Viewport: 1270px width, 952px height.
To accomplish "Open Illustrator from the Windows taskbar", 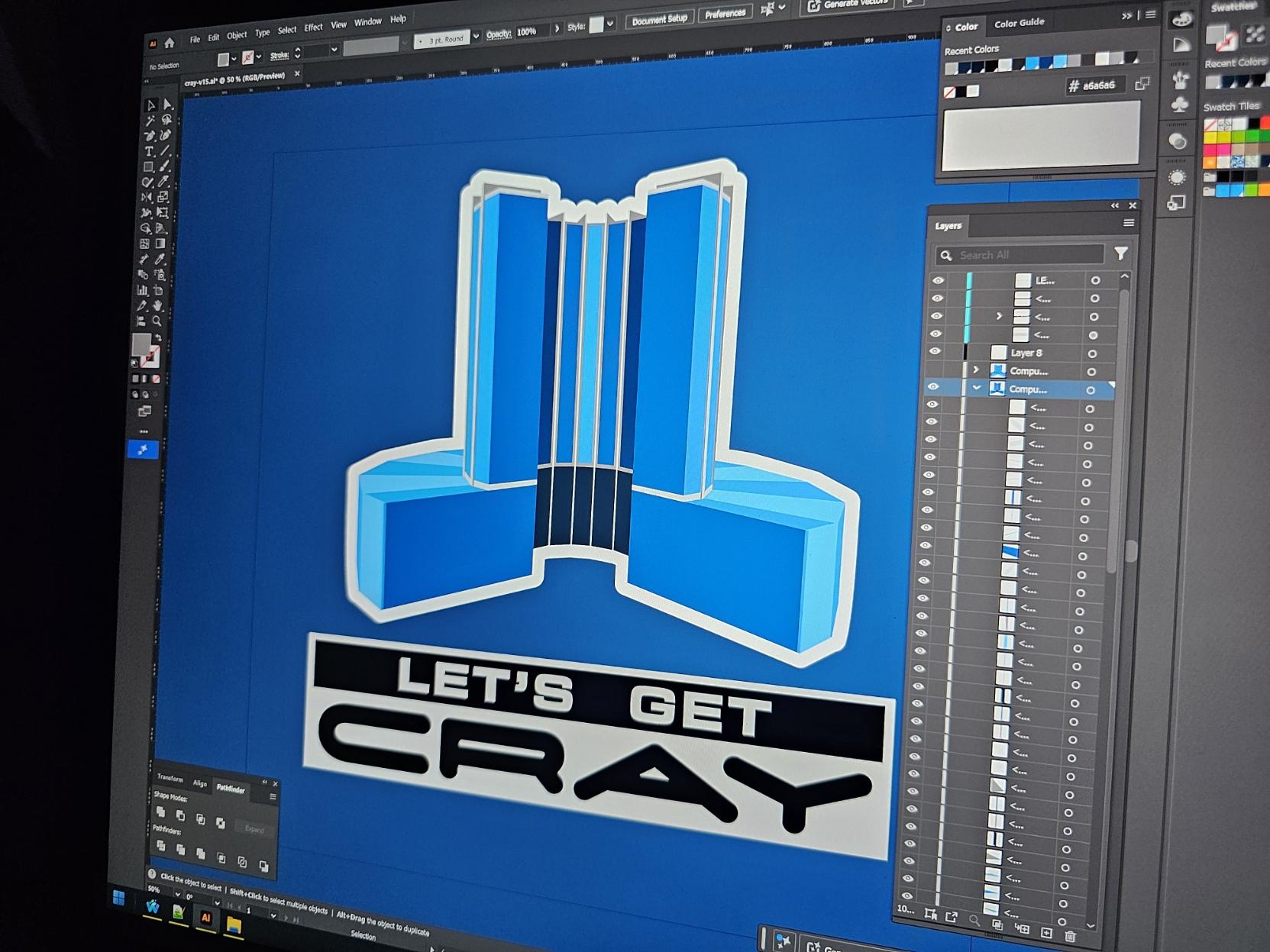I will (205, 918).
